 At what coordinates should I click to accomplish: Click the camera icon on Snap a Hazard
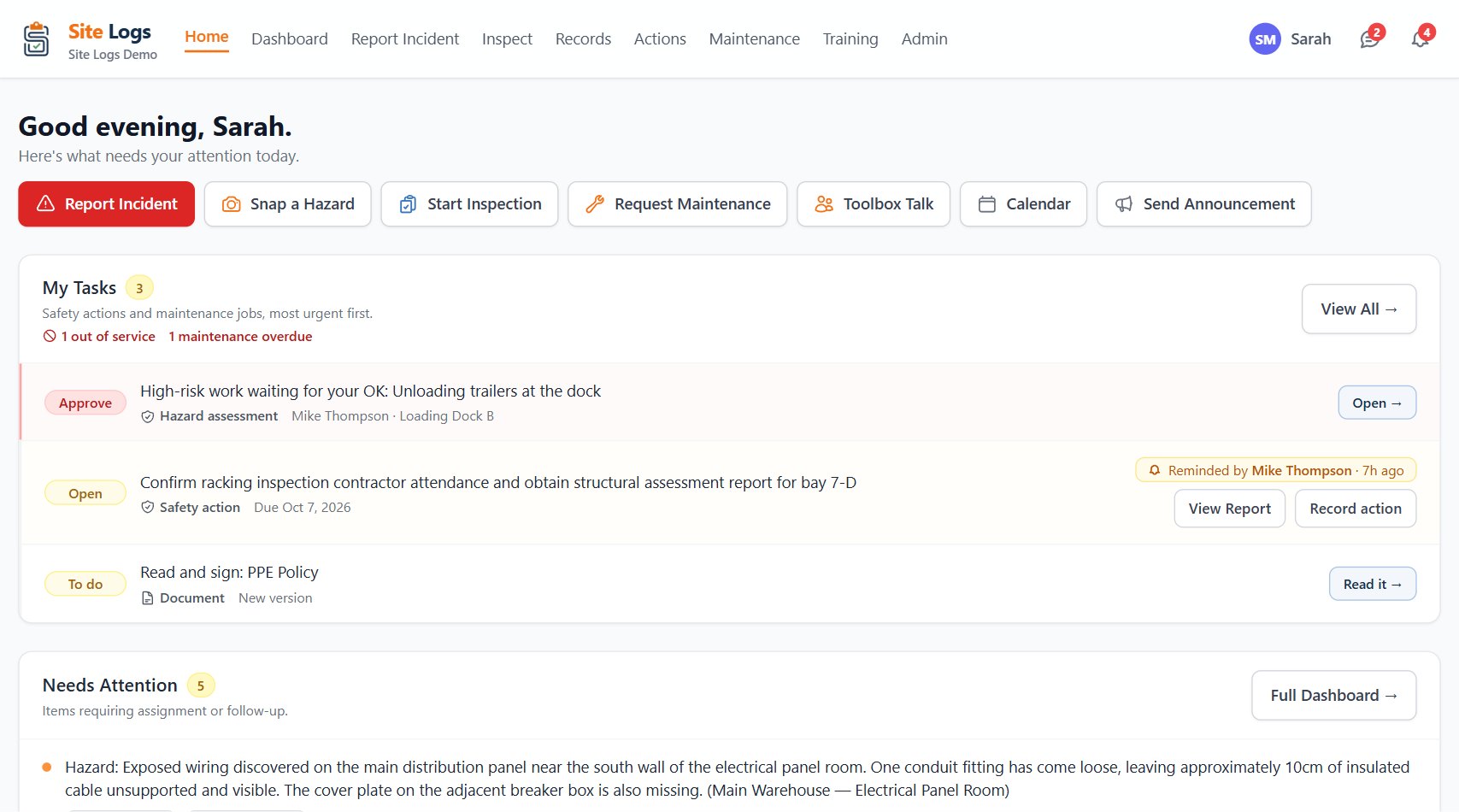[231, 204]
